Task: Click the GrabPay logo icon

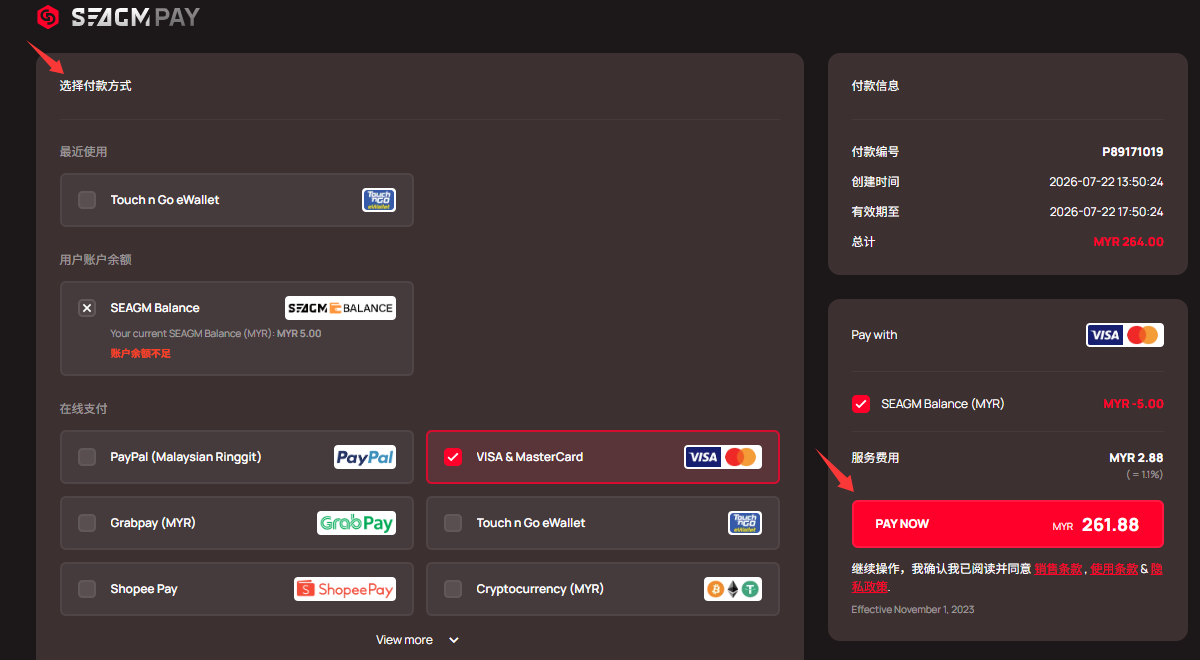Action: 356,523
